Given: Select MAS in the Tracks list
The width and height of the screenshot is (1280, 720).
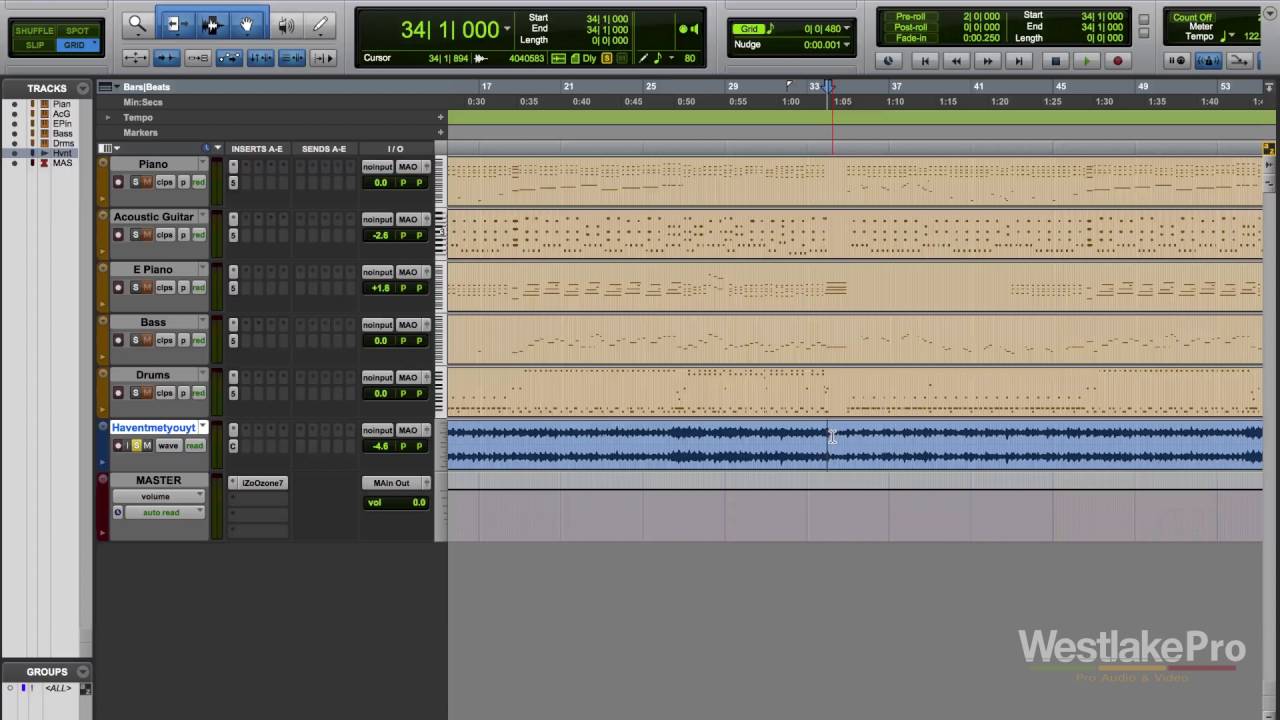Looking at the screenshot, I should pos(62,163).
